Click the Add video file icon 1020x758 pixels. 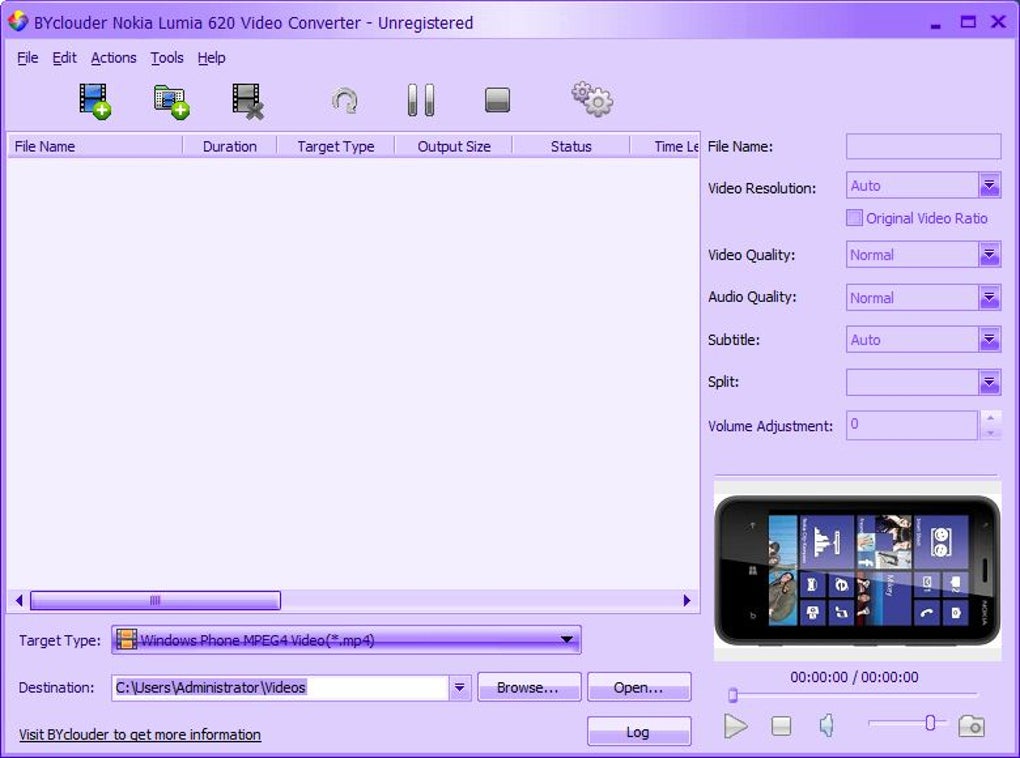coord(95,101)
